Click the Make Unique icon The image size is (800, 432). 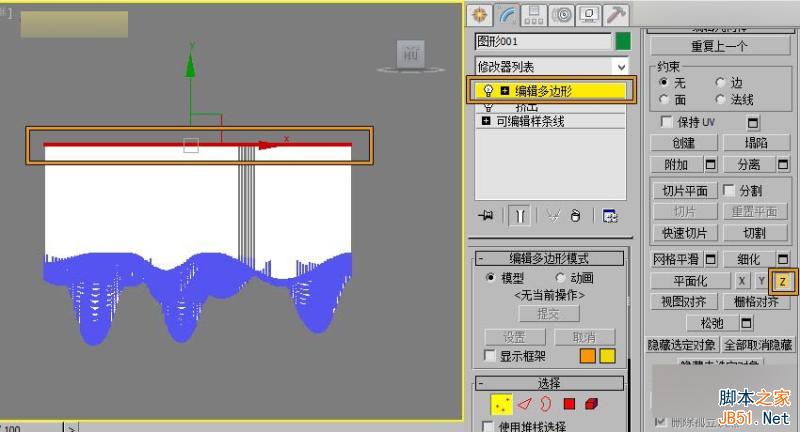coord(553,216)
